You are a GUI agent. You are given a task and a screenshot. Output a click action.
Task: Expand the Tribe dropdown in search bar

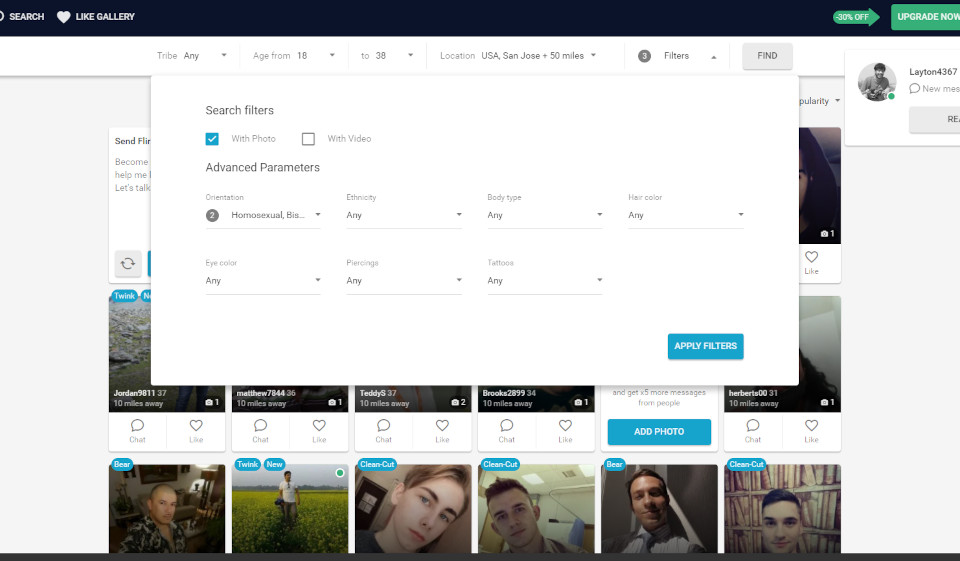[x=205, y=56]
